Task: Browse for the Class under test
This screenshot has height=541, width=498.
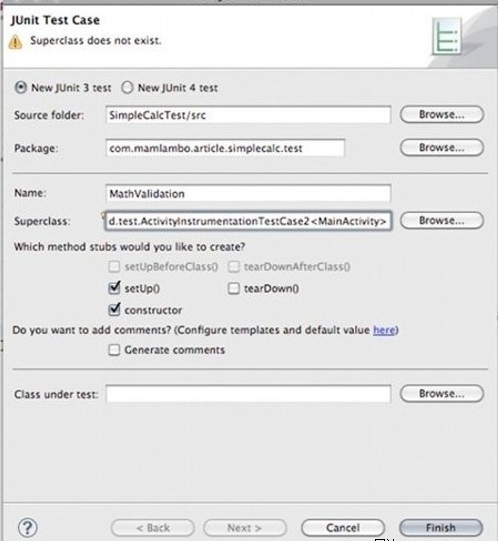Action: 442,394
